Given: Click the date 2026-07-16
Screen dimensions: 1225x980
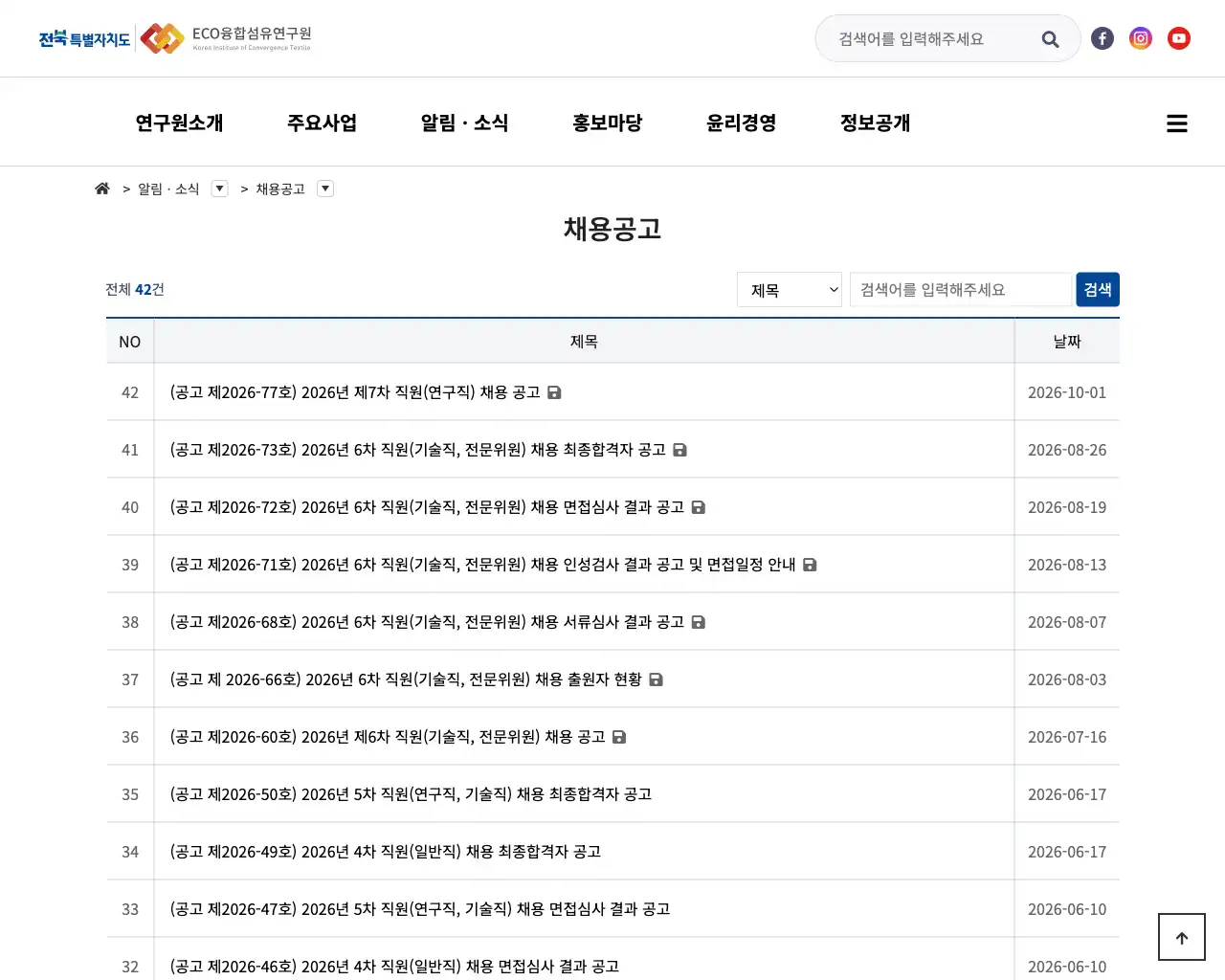Looking at the screenshot, I should coord(1067,737).
